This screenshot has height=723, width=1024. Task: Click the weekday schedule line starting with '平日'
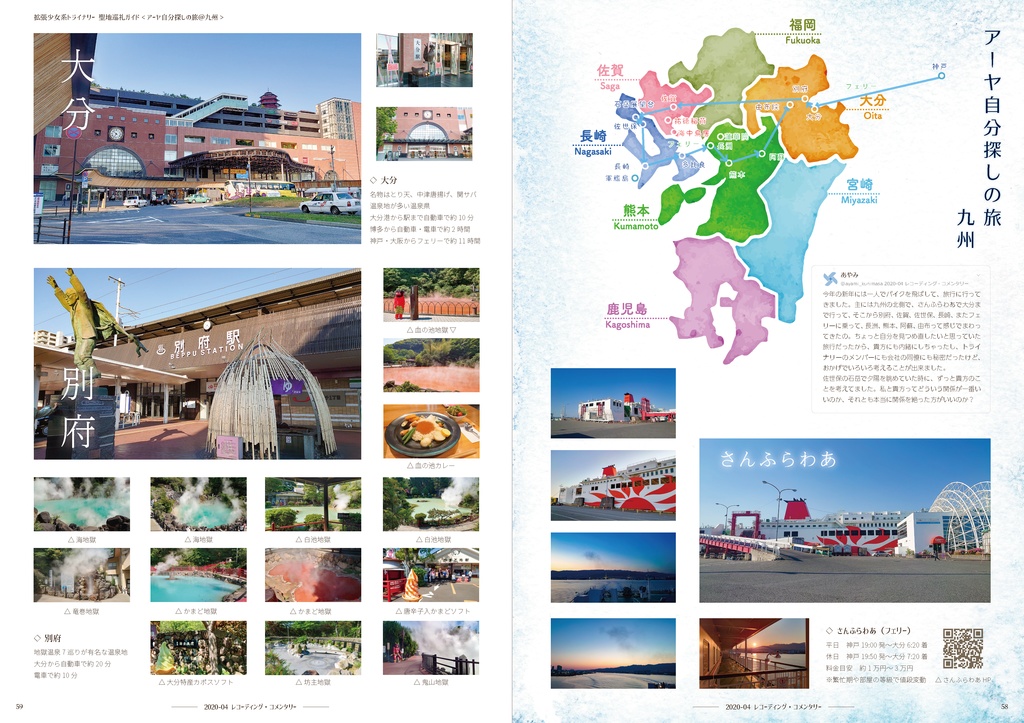point(877,645)
